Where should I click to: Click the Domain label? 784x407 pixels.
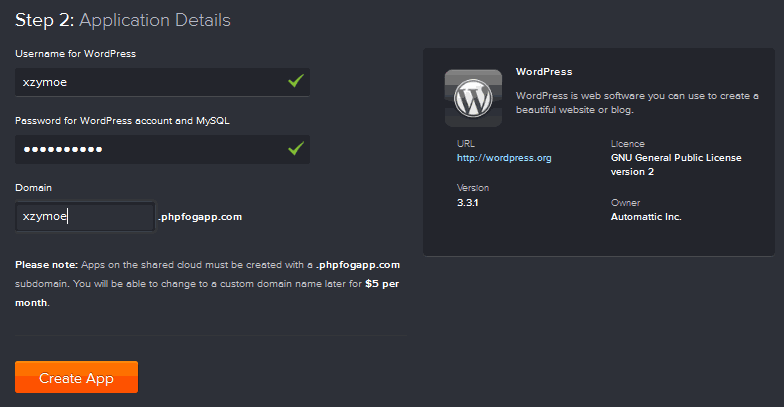pyautogui.click(x=34, y=188)
